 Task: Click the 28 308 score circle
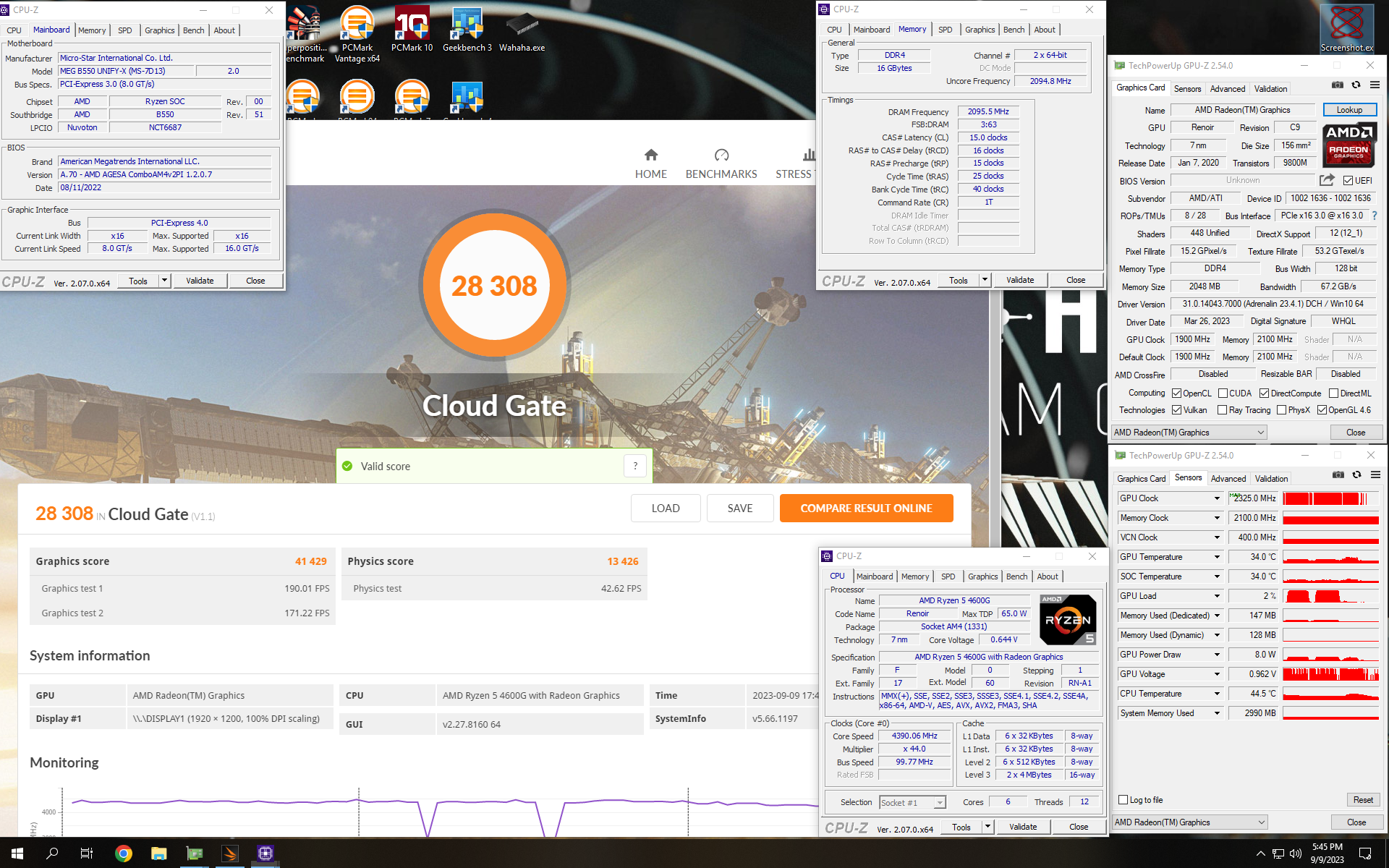pyautogui.click(x=495, y=286)
